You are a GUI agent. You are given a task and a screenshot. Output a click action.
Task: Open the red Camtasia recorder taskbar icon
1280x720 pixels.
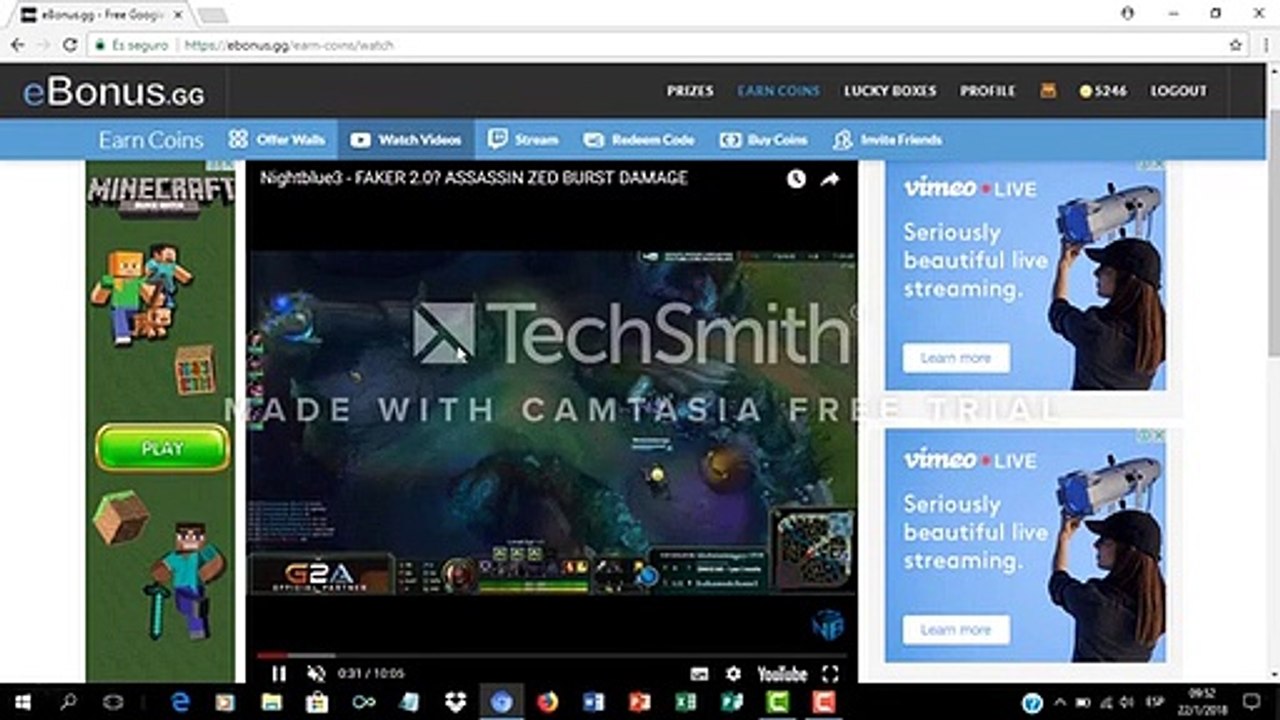[824, 702]
